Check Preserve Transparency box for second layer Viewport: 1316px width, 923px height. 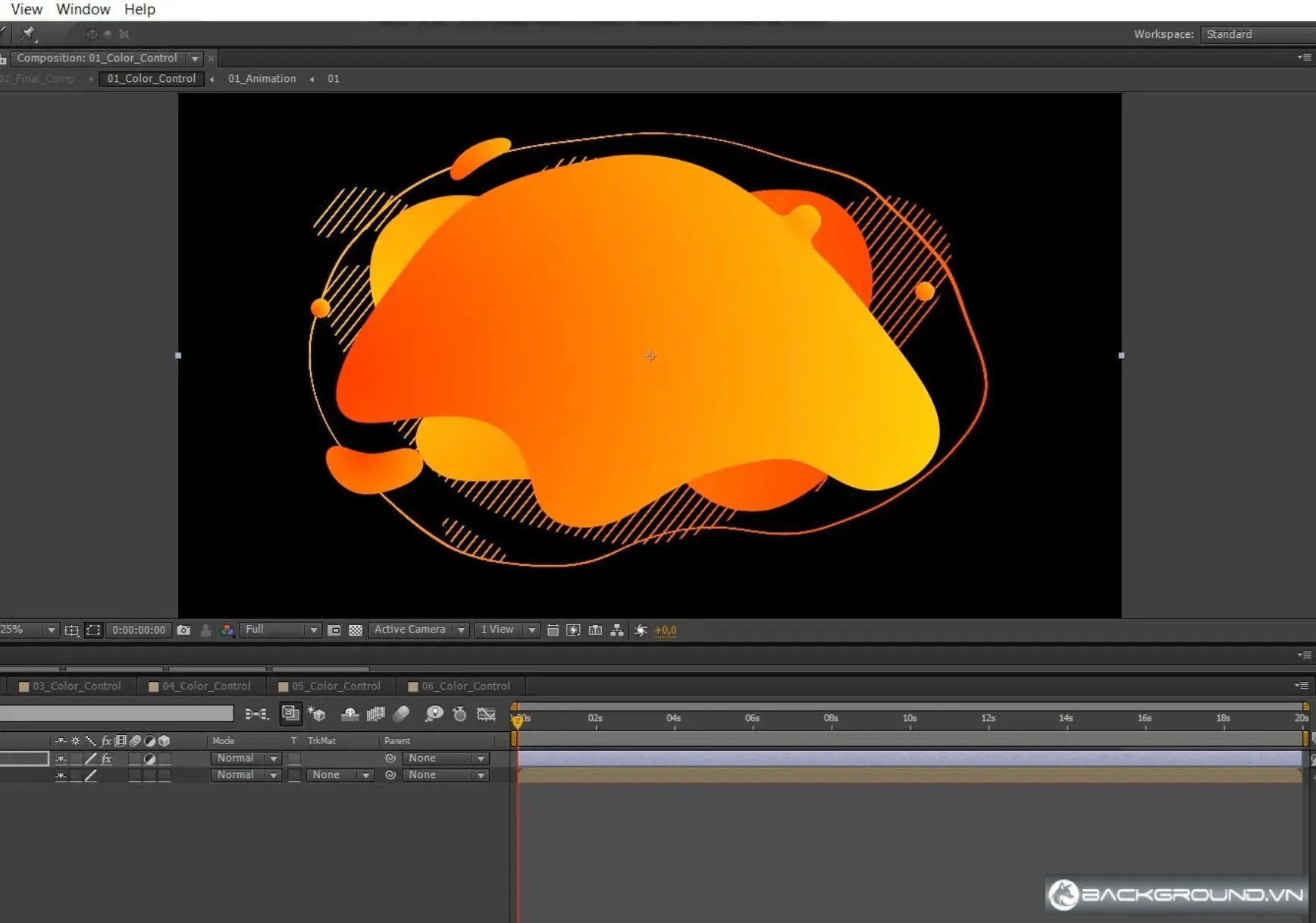(294, 775)
